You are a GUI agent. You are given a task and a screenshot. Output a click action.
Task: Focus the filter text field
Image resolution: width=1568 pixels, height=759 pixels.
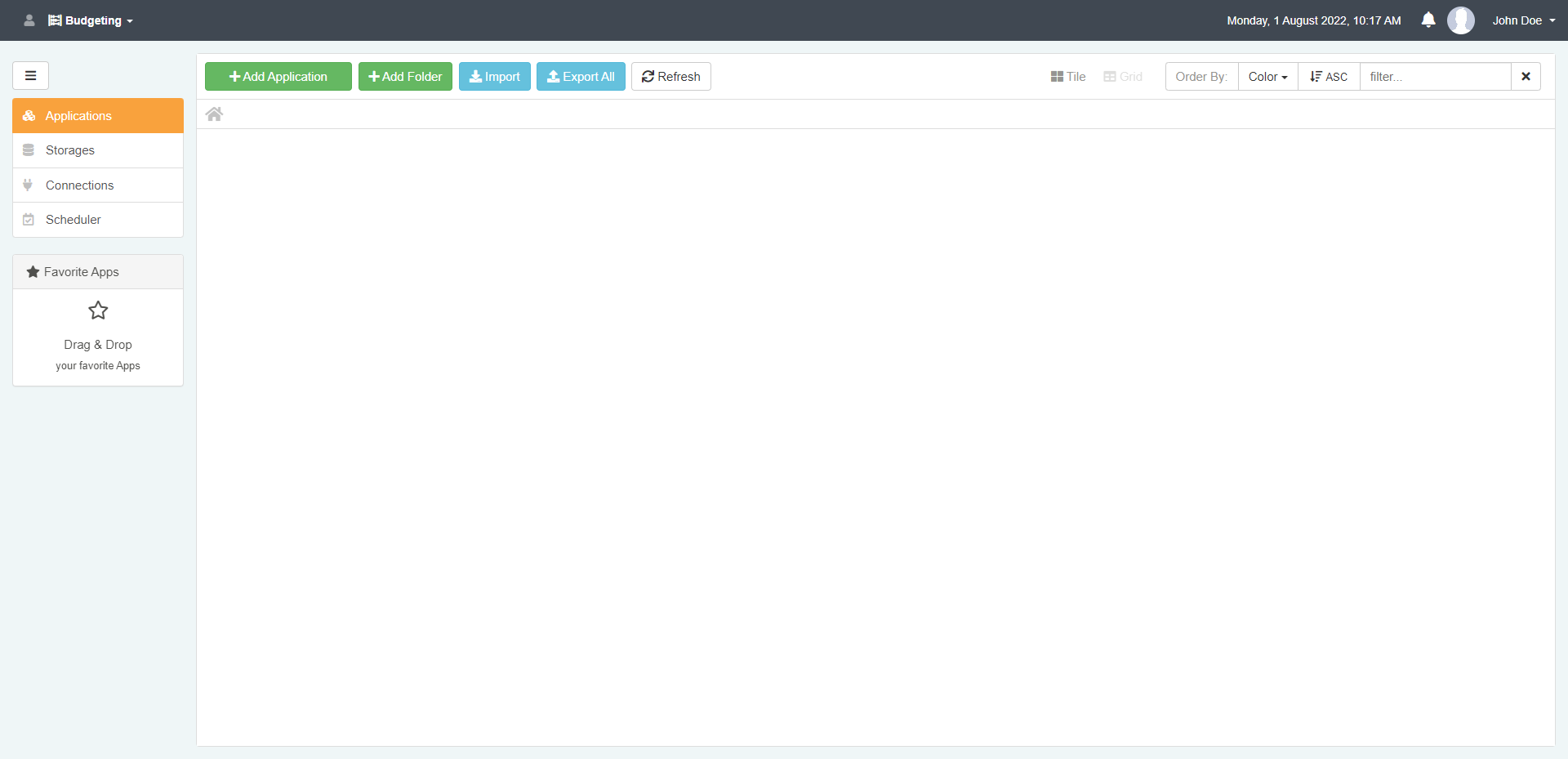[x=1435, y=77]
